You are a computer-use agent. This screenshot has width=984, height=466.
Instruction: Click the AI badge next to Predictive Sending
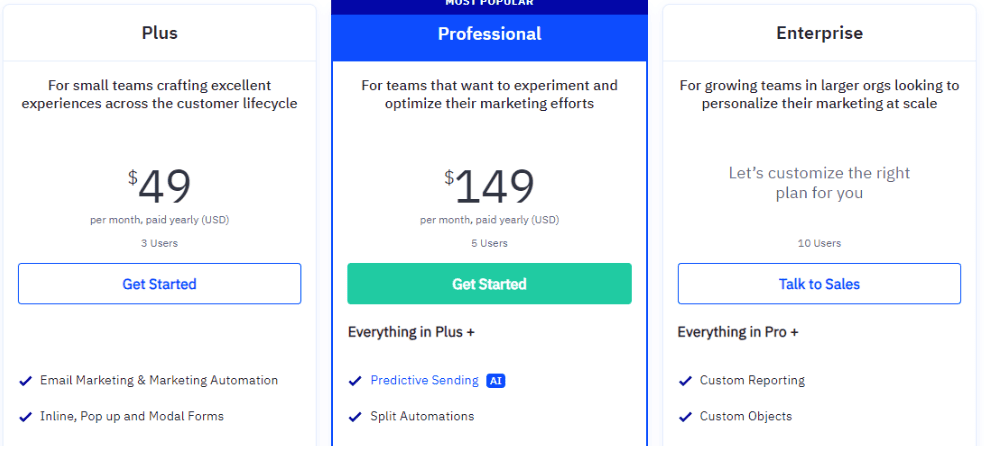(x=496, y=381)
